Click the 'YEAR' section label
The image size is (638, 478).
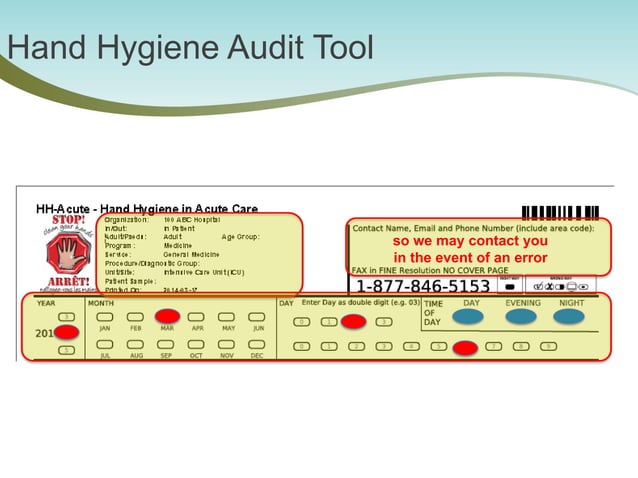46,303
